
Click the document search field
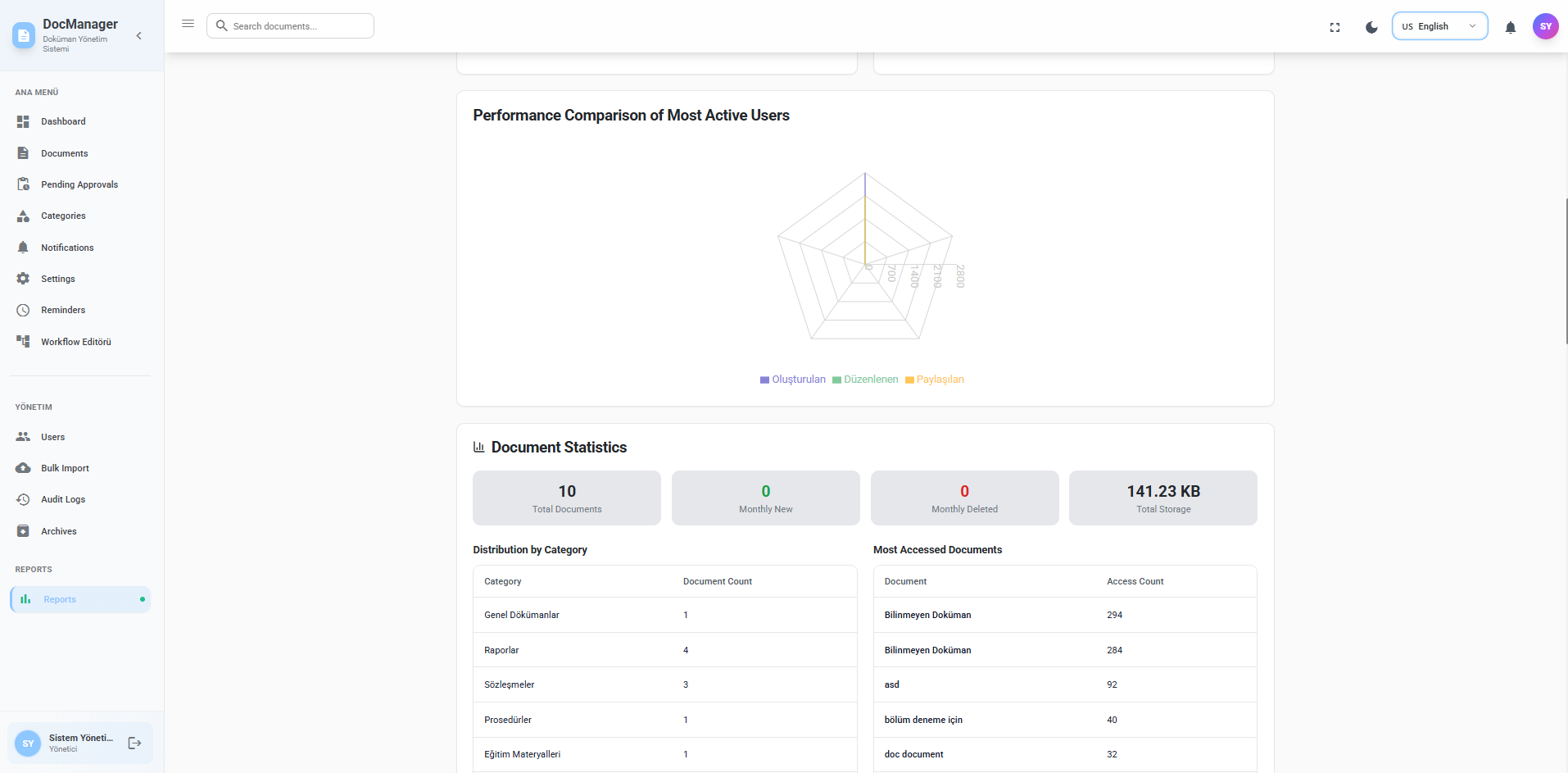(x=290, y=25)
